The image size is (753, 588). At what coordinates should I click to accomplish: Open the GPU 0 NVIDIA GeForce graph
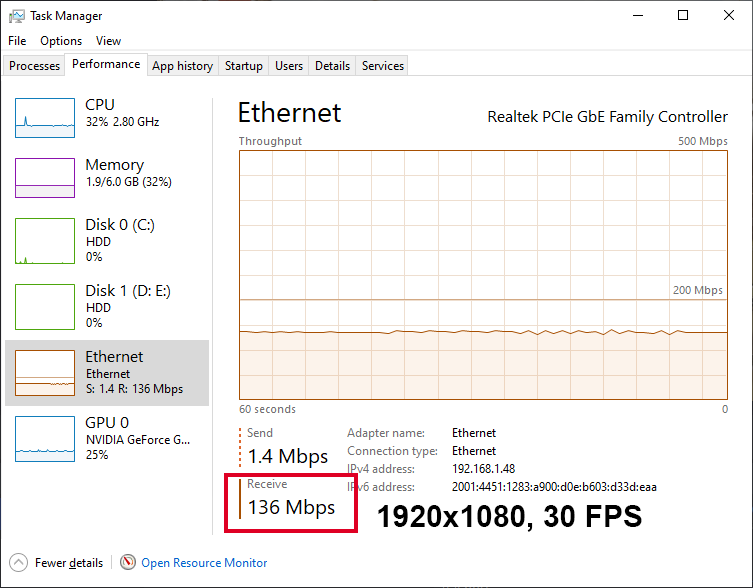coord(45,439)
